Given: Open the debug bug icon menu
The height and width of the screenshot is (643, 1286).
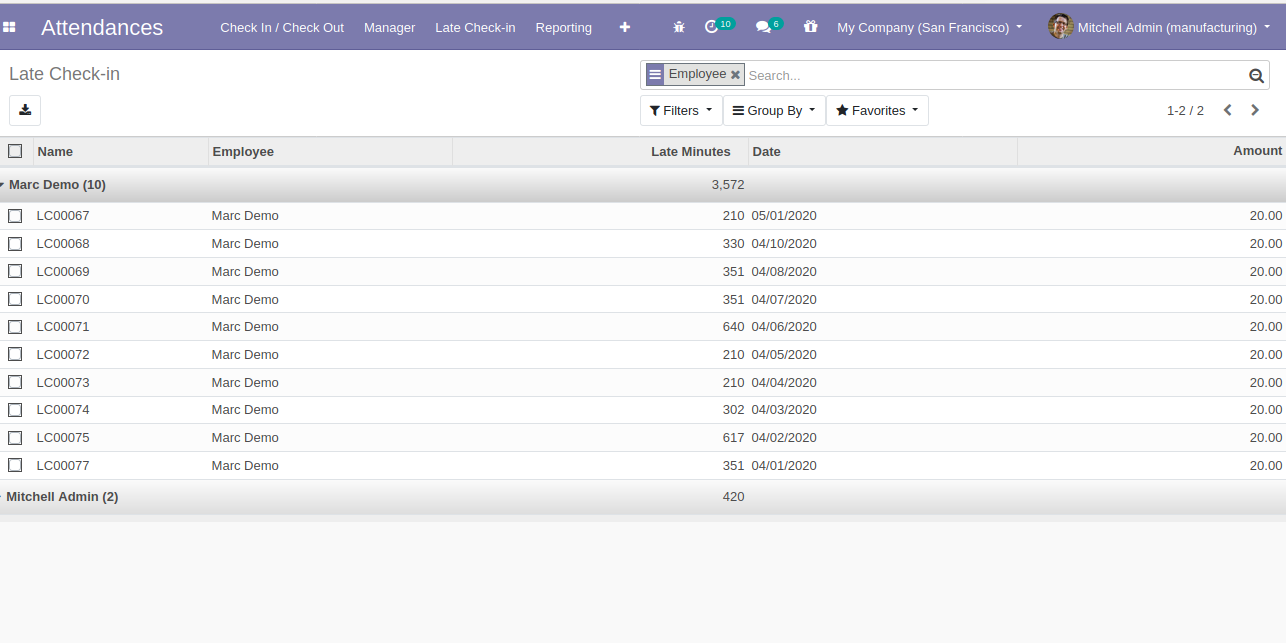Looking at the screenshot, I should 679,27.
